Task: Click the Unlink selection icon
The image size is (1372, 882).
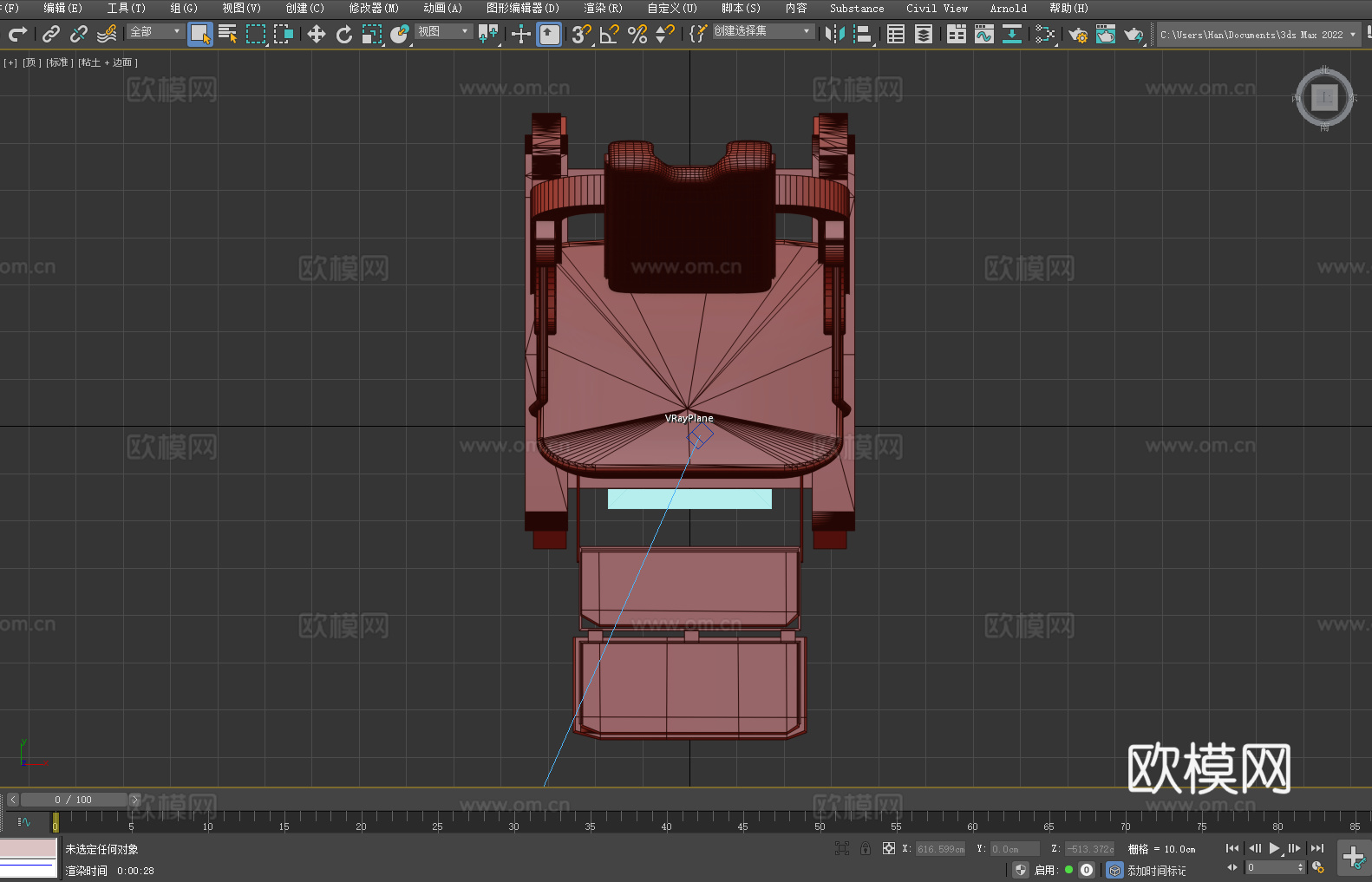Action: [79, 34]
